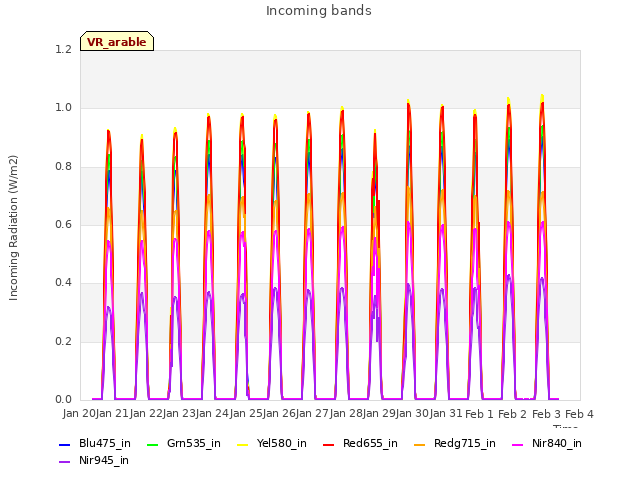Image resolution: width=640 pixels, height=480 pixels.
Task: Click the Jan 29 x-axis tick label
Action: coord(379,413)
